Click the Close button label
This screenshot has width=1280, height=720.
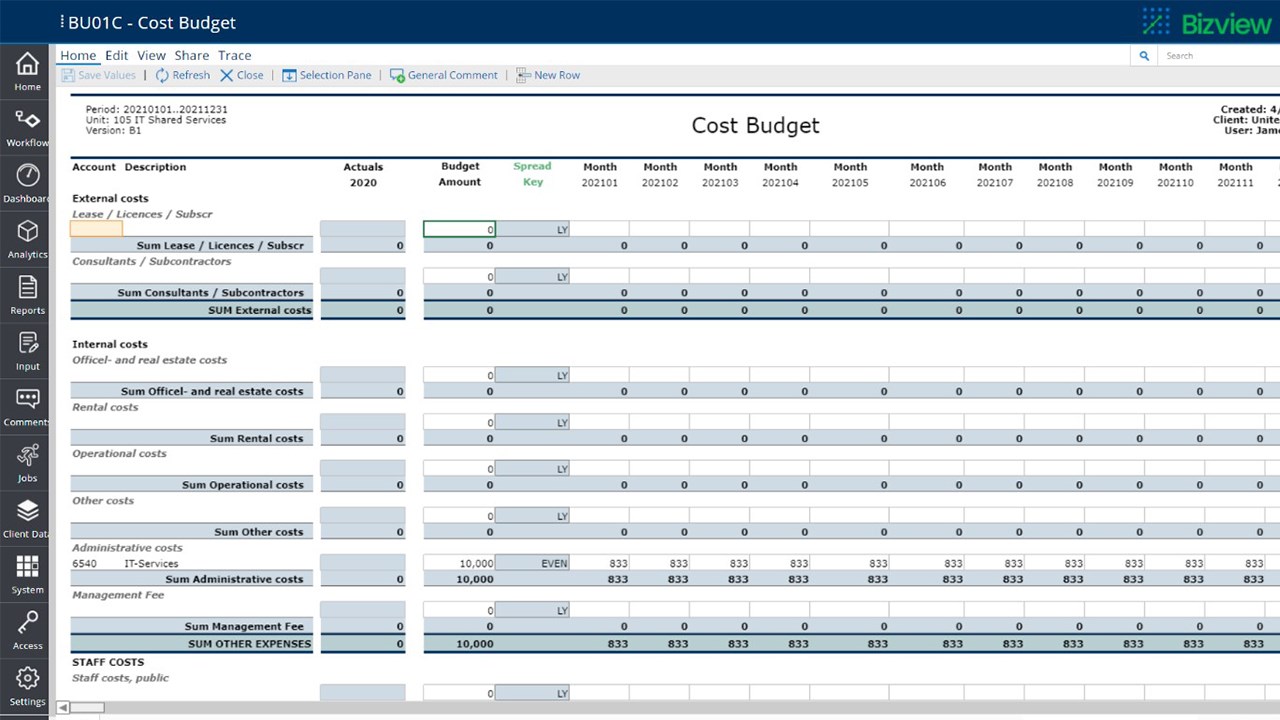tap(250, 75)
